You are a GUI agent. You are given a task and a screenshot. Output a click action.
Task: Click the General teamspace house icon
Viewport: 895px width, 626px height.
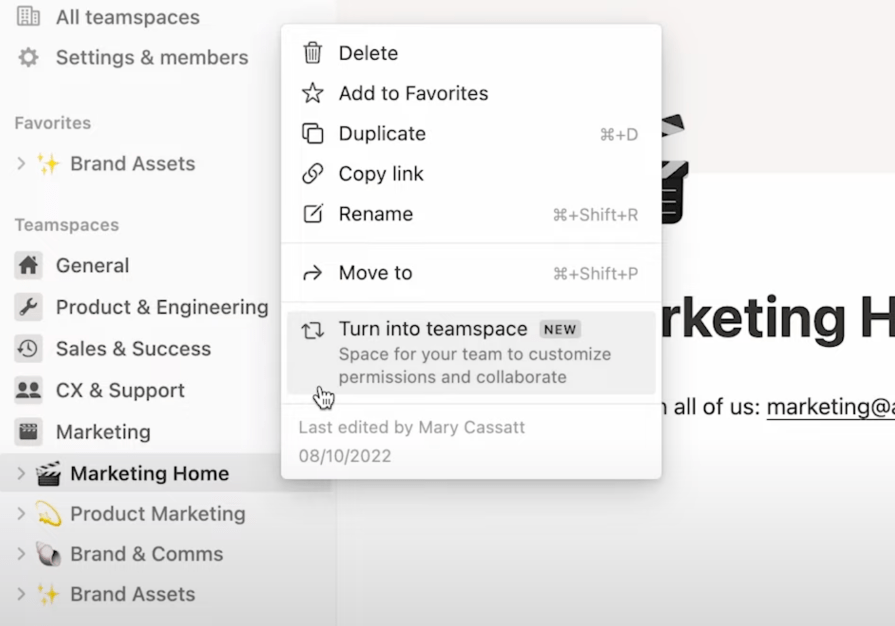coord(29,265)
